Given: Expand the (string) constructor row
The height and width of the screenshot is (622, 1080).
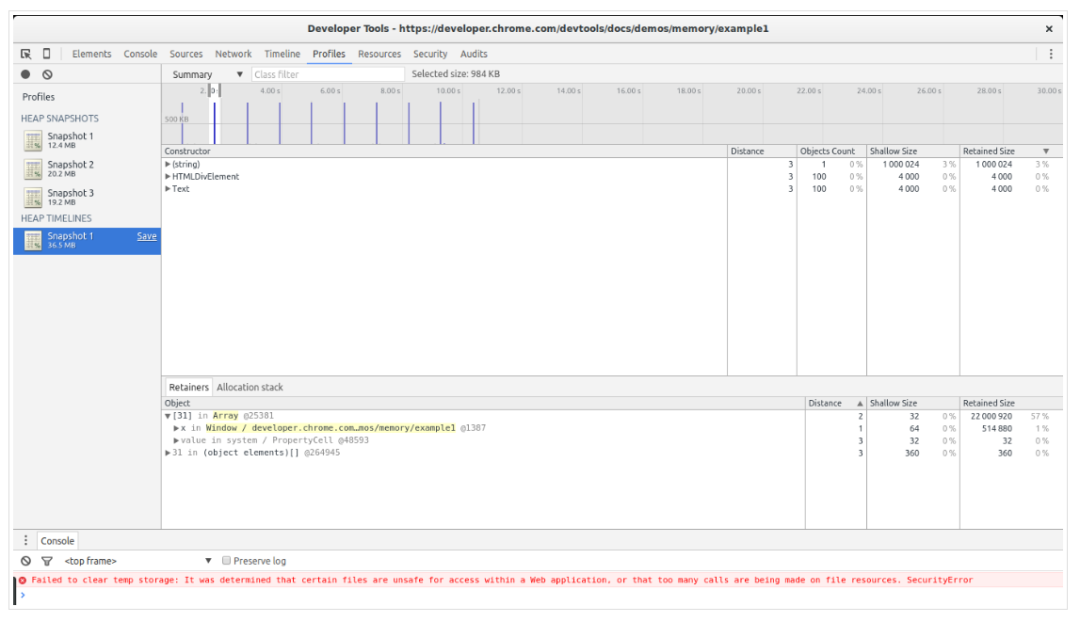Looking at the screenshot, I should (167, 164).
